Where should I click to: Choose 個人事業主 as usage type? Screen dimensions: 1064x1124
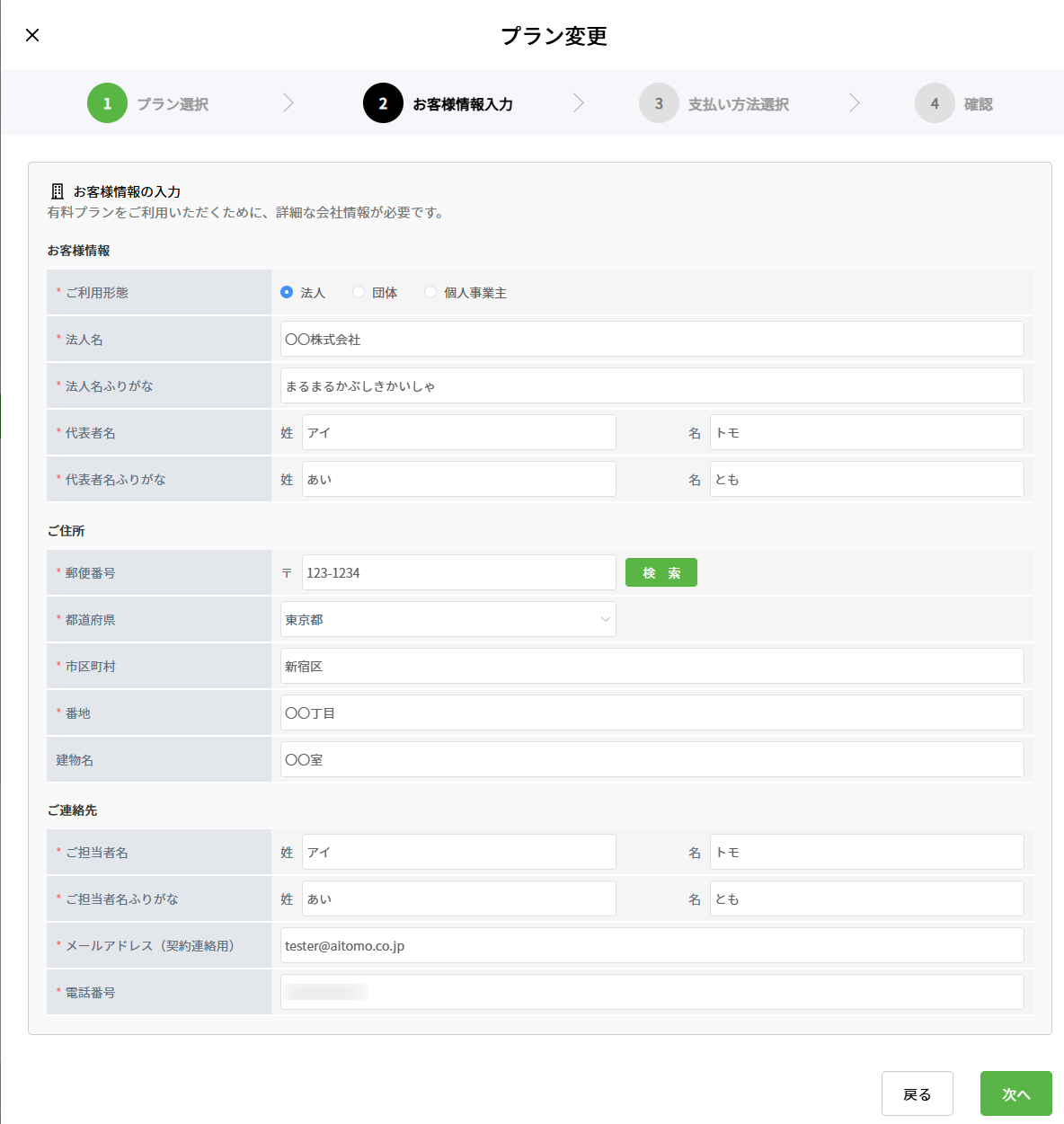coord(430,292)
